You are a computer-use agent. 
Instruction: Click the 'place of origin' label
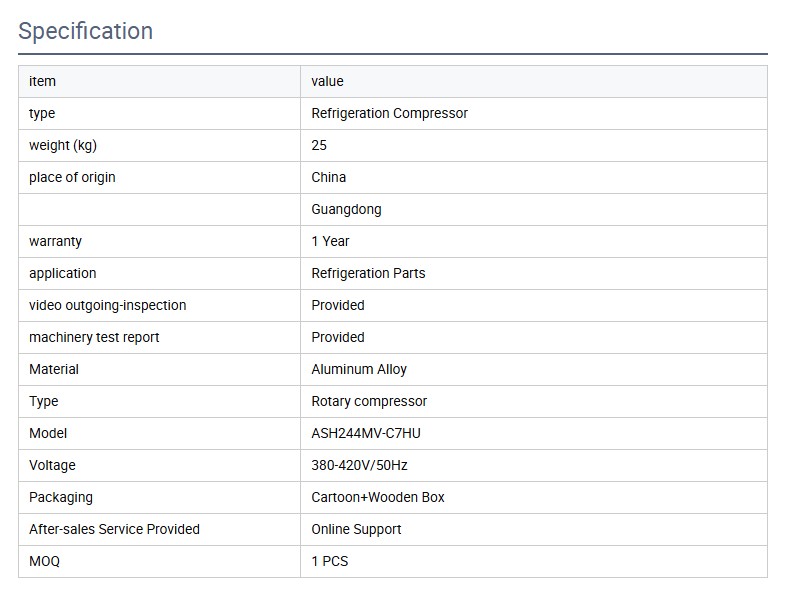pos(72,177)
